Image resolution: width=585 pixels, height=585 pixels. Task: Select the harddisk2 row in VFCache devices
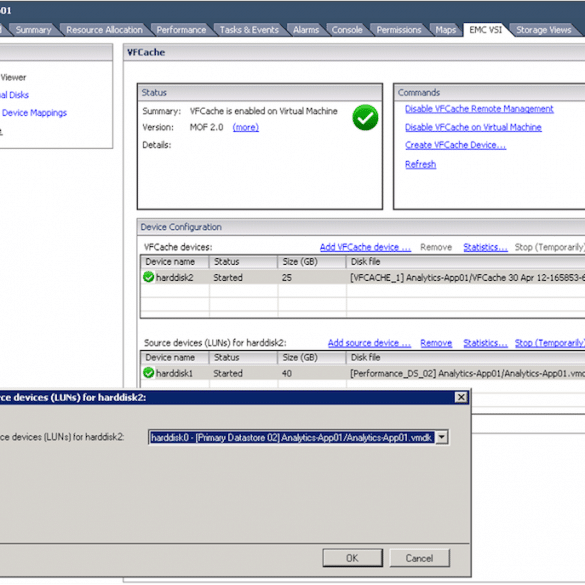click(363, 277)
